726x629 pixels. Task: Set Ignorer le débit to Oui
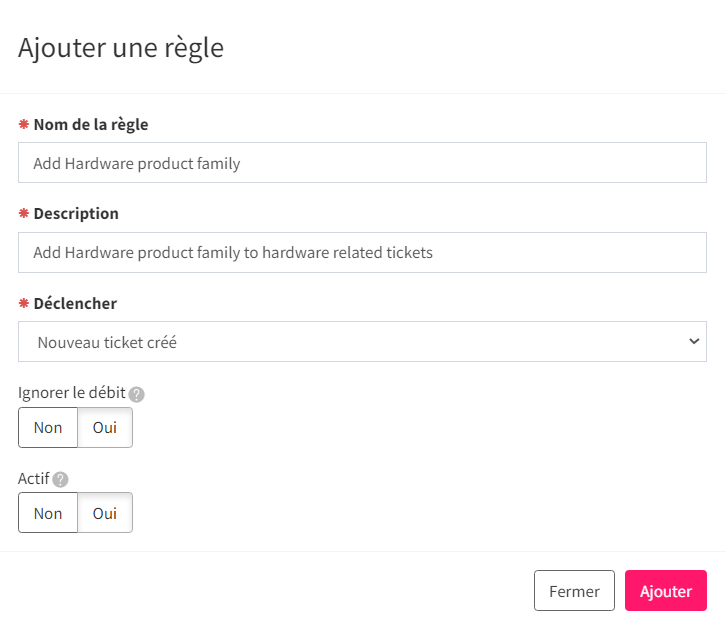click(105, 428)
